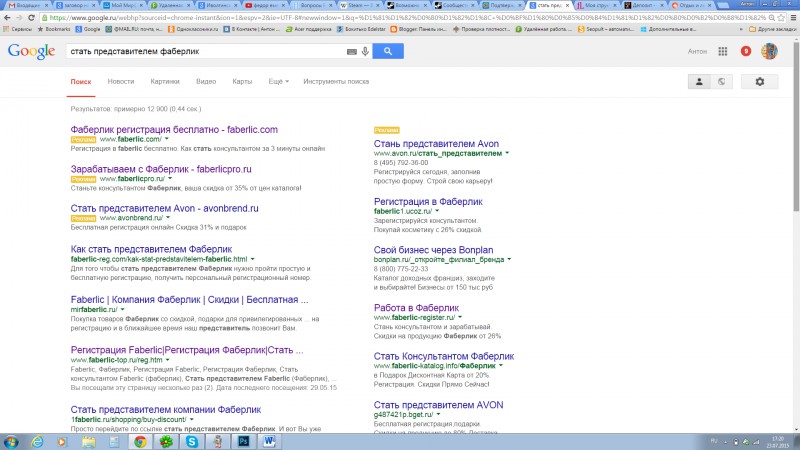The height and width of the screenshot is (450, 800).
Task: Open Инструменты поиска options
Action: point(336,82)
